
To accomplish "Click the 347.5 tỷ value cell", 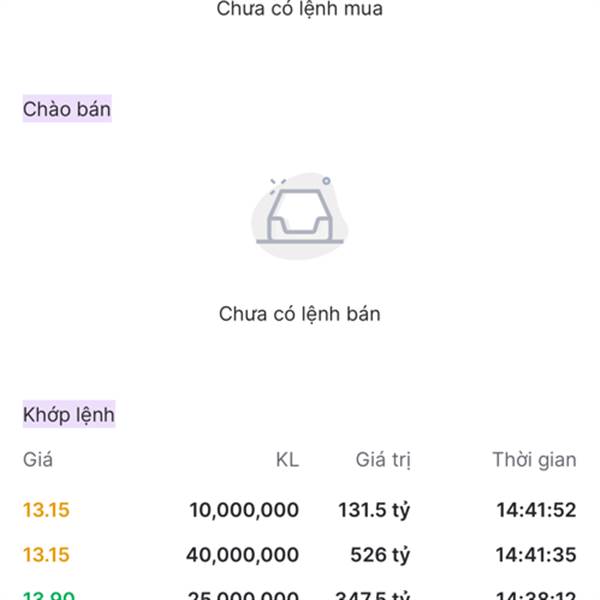I will pyautogui.click(x=372, y=595).
